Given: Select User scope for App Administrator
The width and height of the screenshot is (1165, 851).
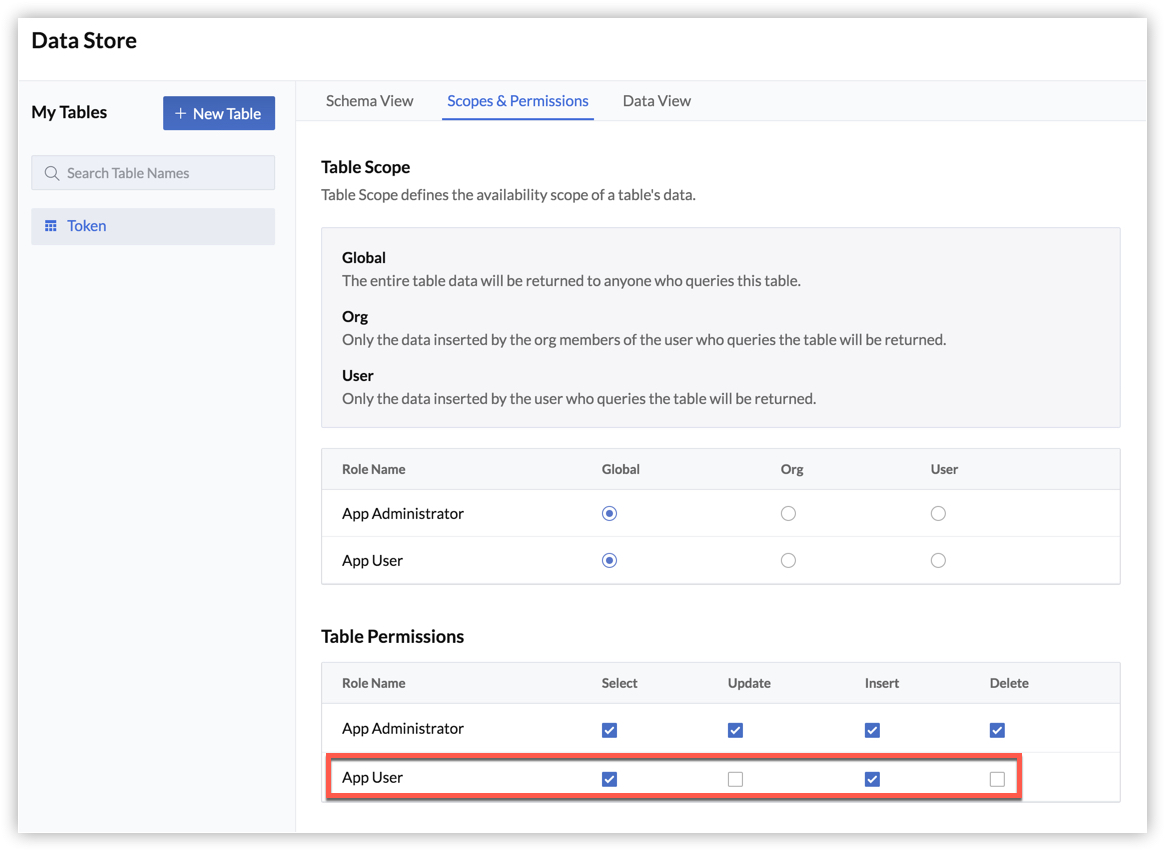Looking at the screenshot, I should (938, 514).
